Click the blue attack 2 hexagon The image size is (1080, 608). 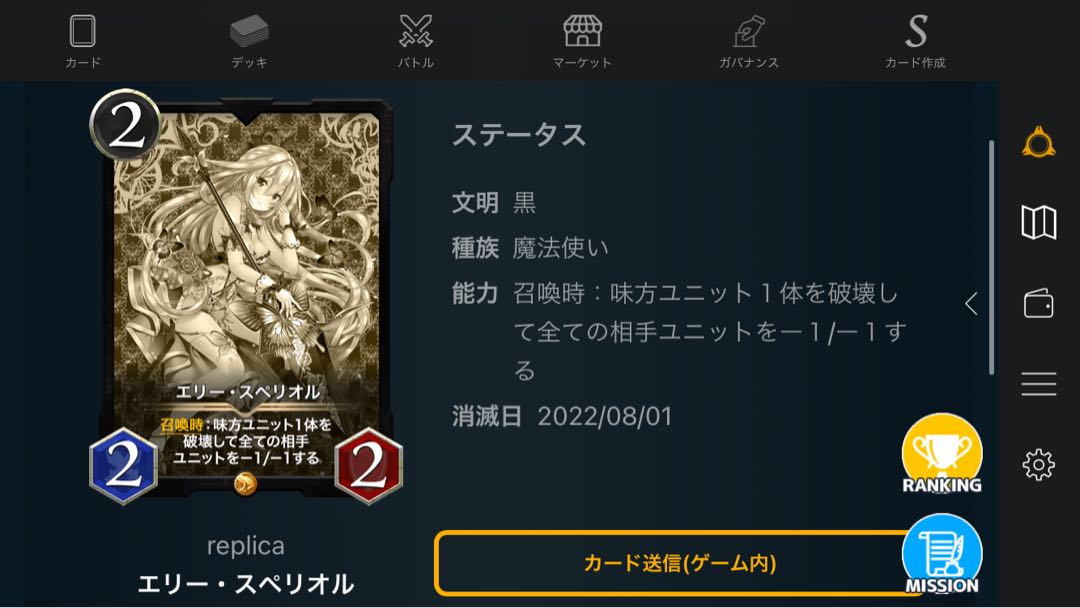tap(124, 466)
